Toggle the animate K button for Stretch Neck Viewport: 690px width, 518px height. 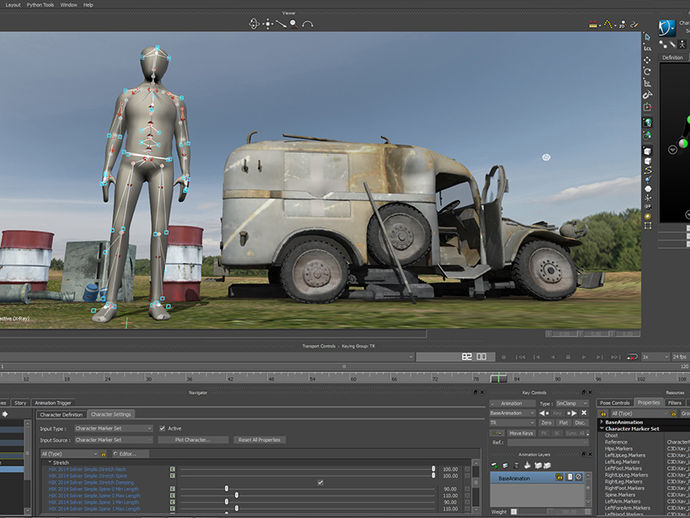[x=172, y=469]
